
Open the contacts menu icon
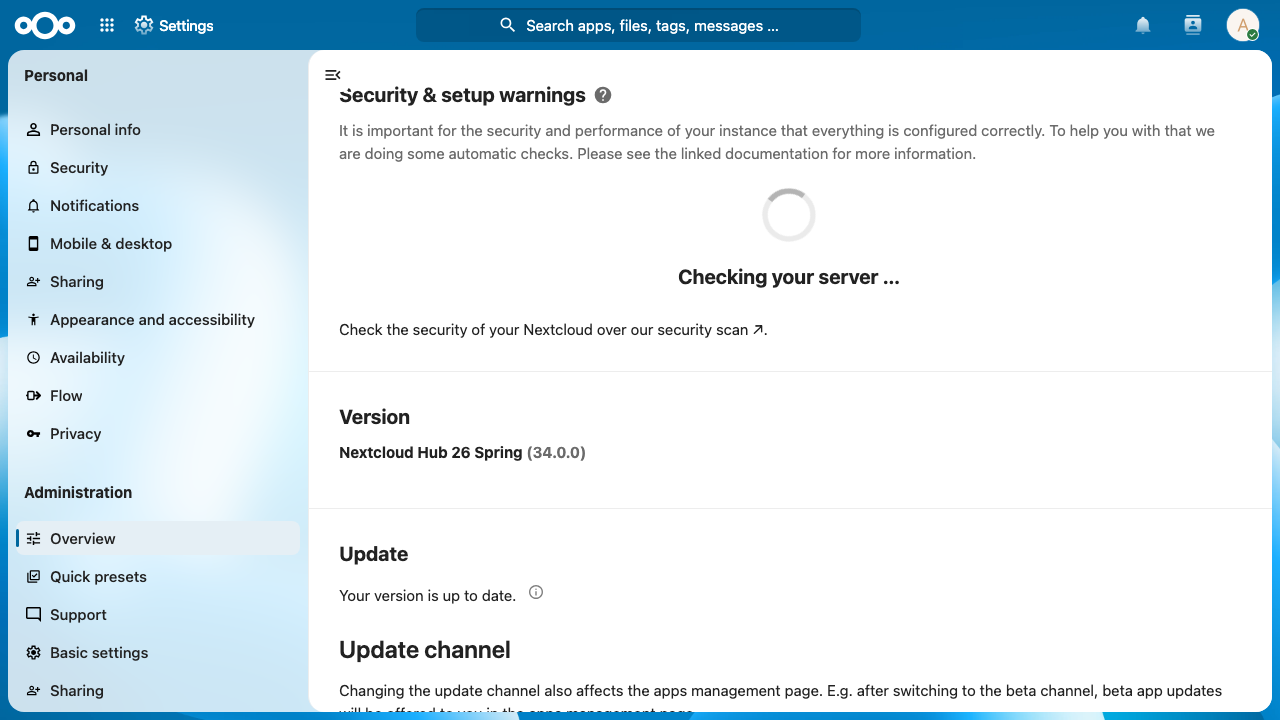1192,26
